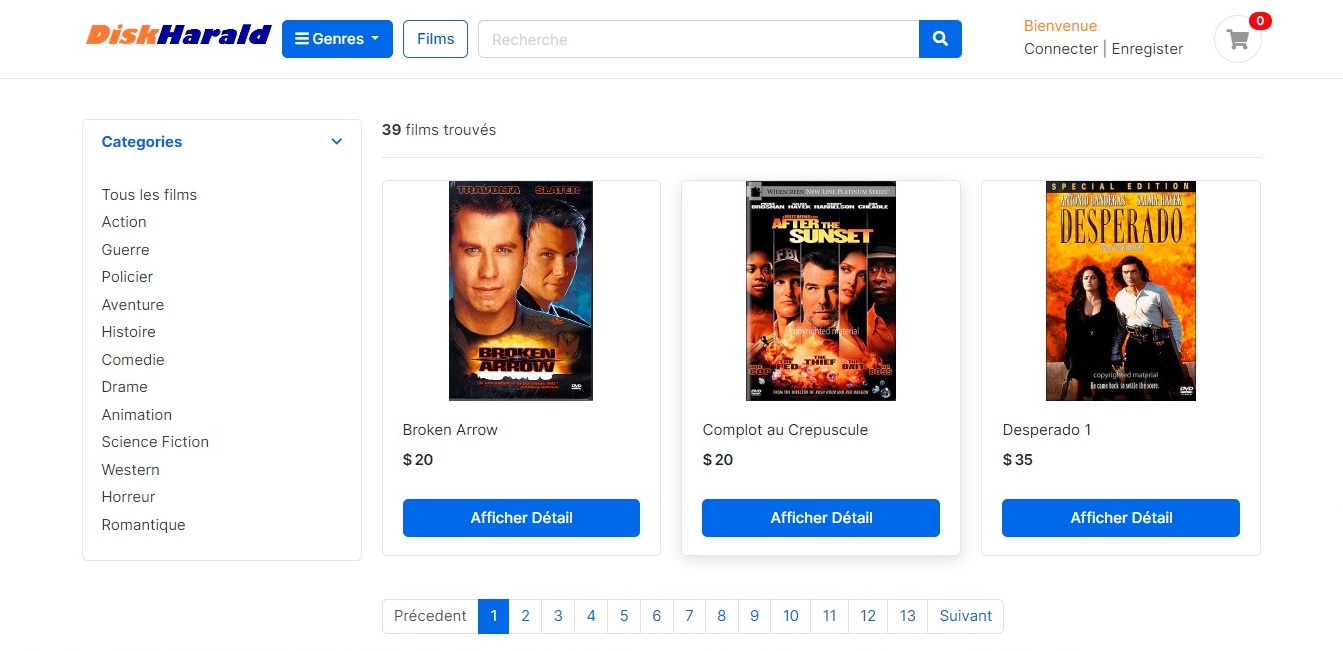This screenshot has width=1343, height=651.
Task: Click Afficher Détail for Broken Arrow
Action: [521, 518]
